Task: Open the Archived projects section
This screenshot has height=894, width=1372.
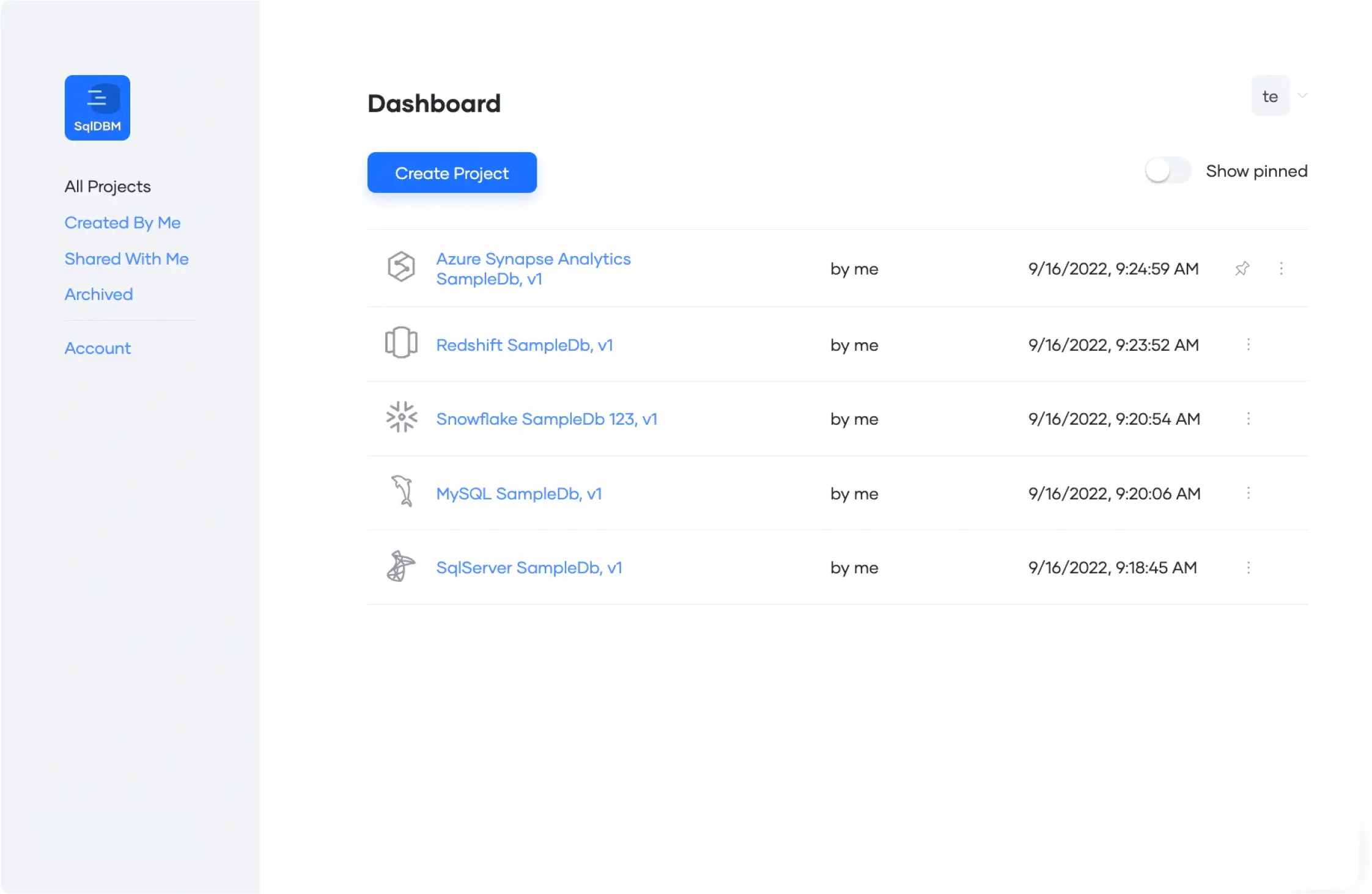Action: pyautogui.click(x=98, y=294)
